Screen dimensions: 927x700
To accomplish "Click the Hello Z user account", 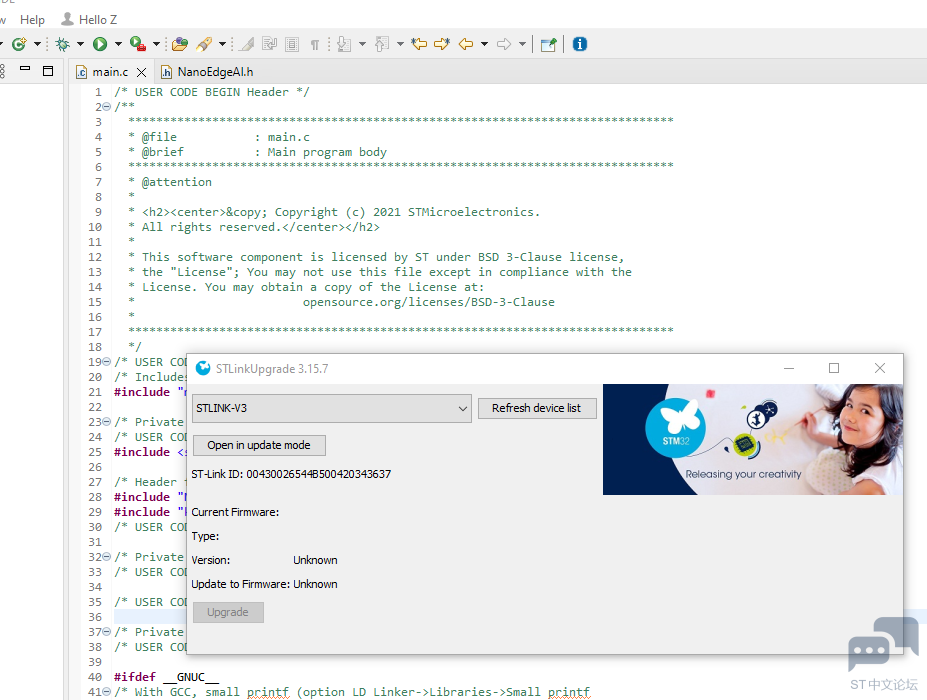I will 89,20.
